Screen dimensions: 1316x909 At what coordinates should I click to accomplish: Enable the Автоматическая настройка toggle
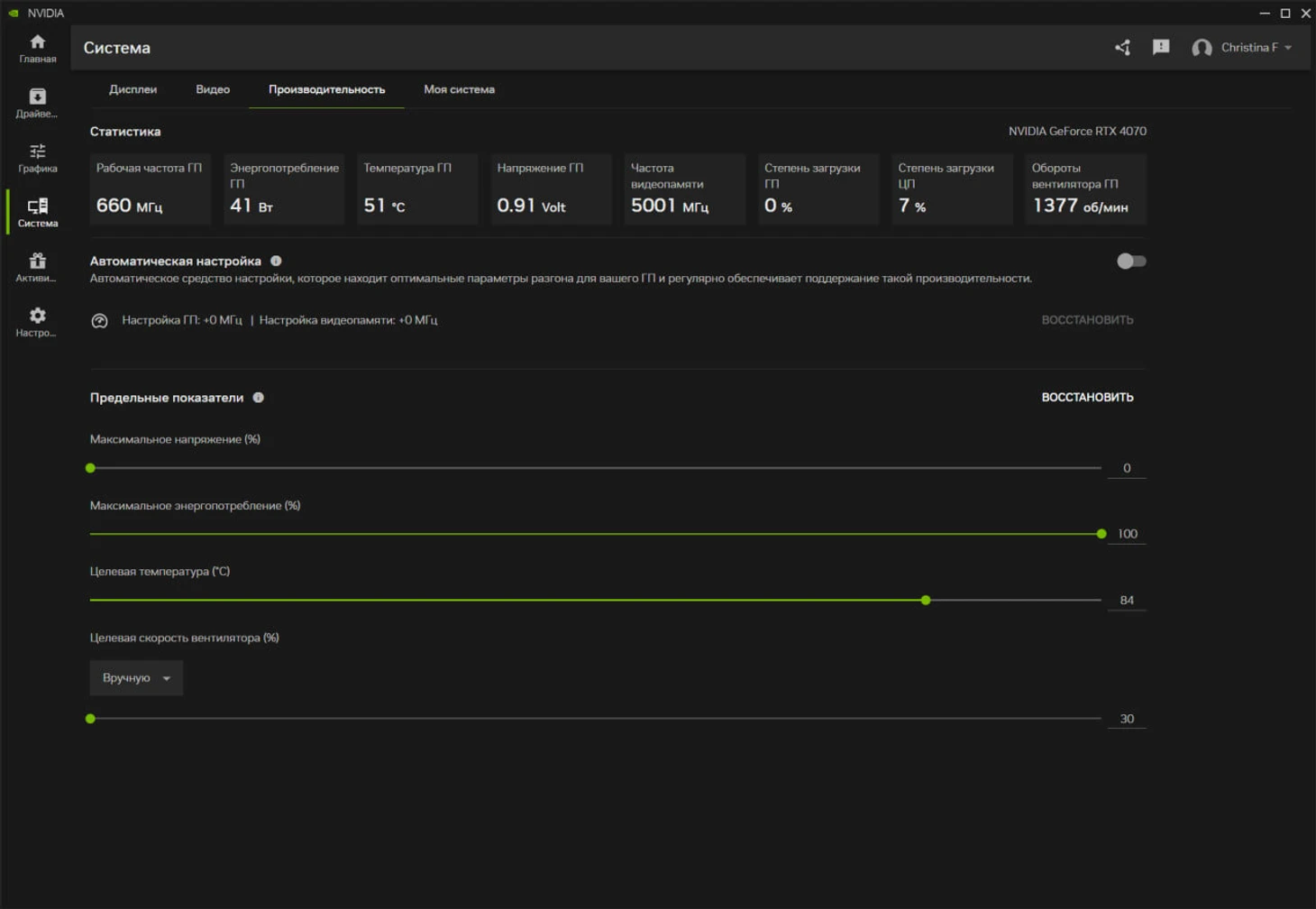[1130, 262]
